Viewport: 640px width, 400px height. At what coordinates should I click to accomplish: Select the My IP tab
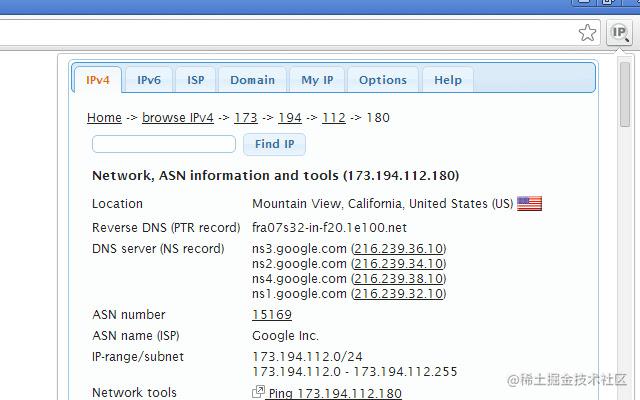point(317,80)
